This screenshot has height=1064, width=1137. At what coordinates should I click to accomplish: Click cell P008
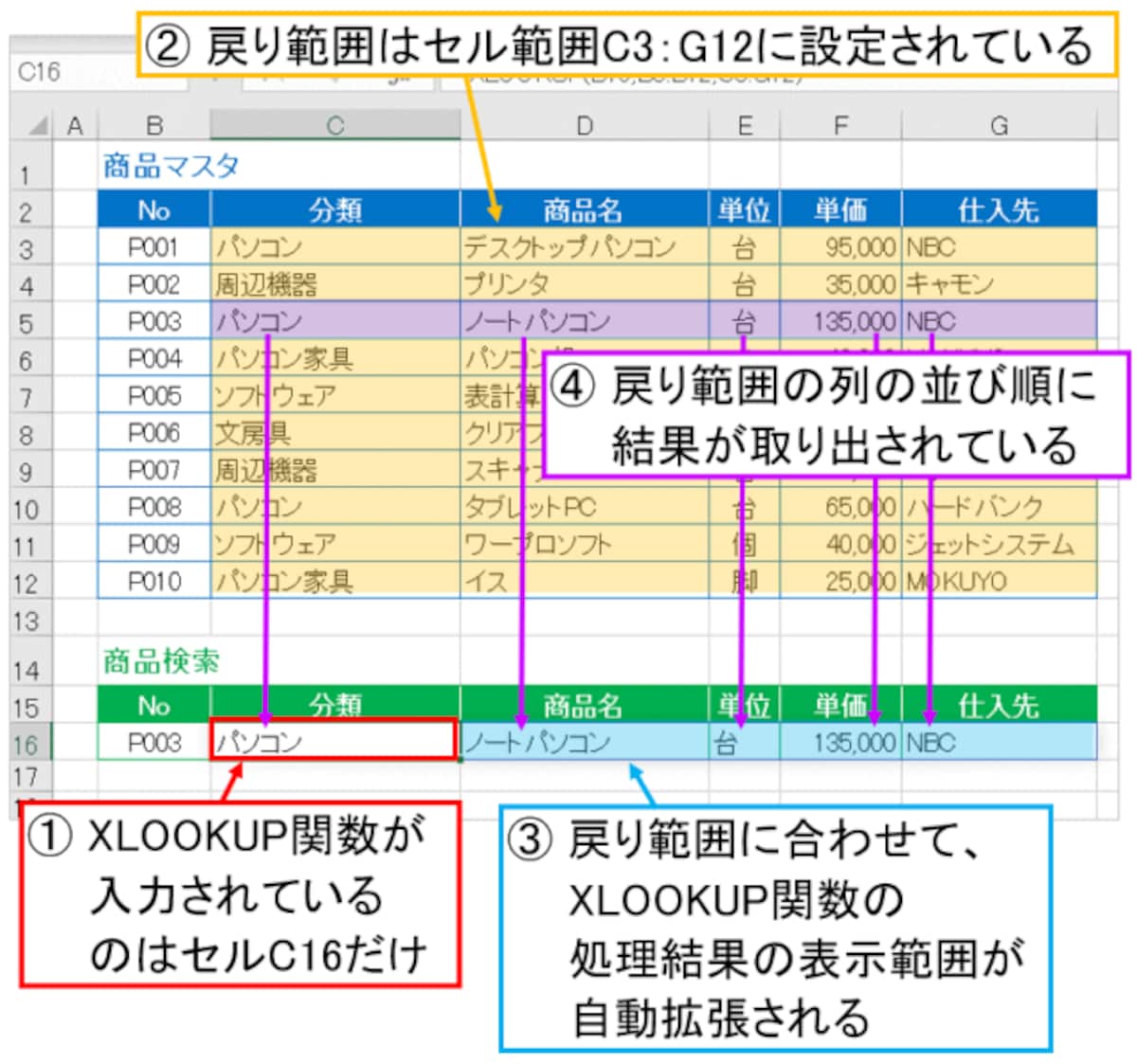click(154, 507)
